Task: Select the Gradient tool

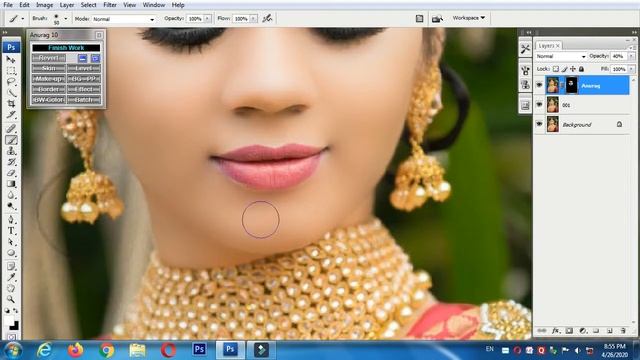Action: tap(11, 184)
